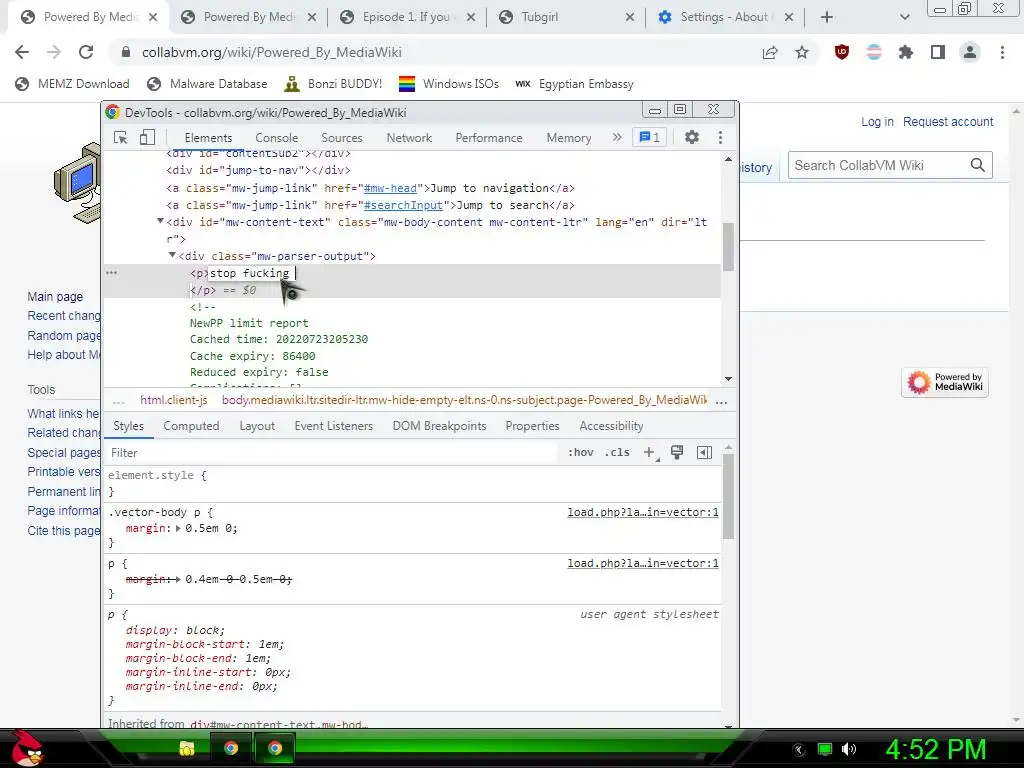Toggle the computed styles sidebar icon

[x=704, y=453]
